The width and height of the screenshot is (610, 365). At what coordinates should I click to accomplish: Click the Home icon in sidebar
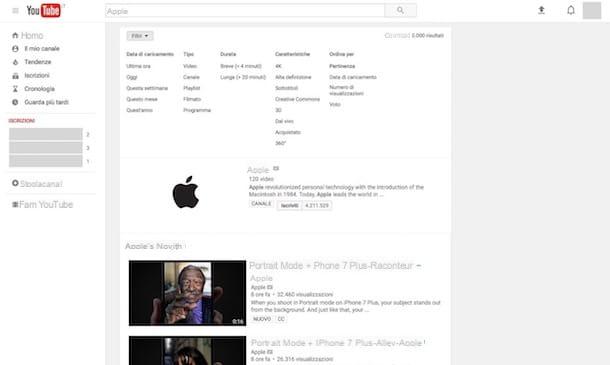(15, 35)
